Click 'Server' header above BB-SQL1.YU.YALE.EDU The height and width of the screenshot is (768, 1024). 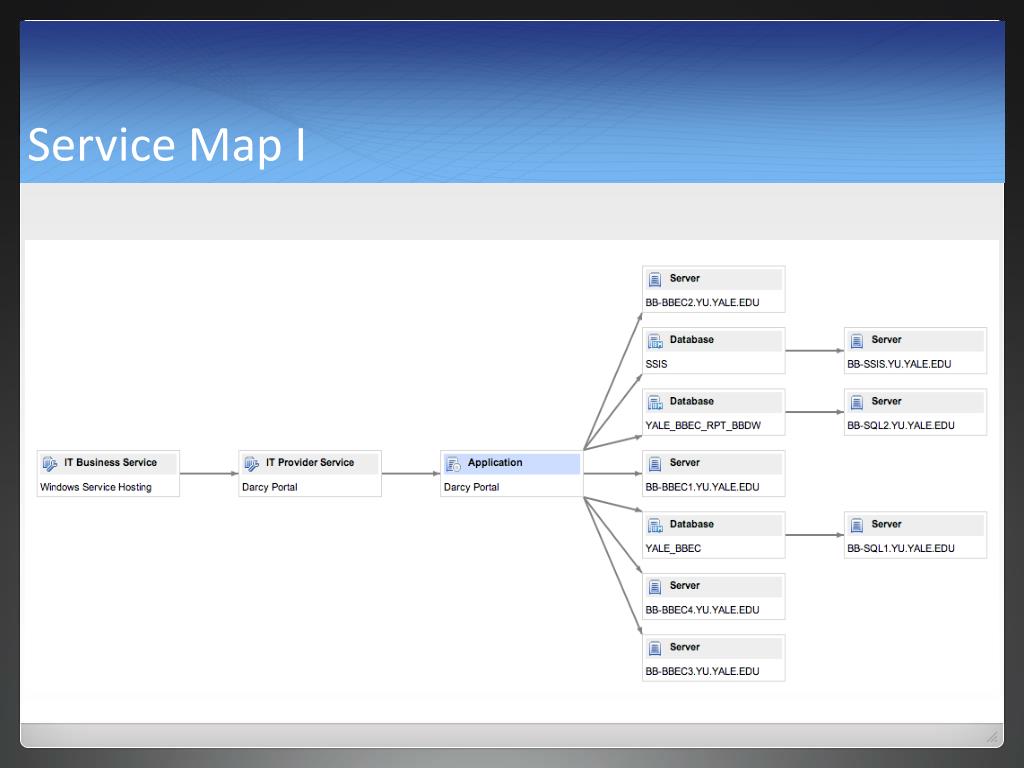(886, 524)
